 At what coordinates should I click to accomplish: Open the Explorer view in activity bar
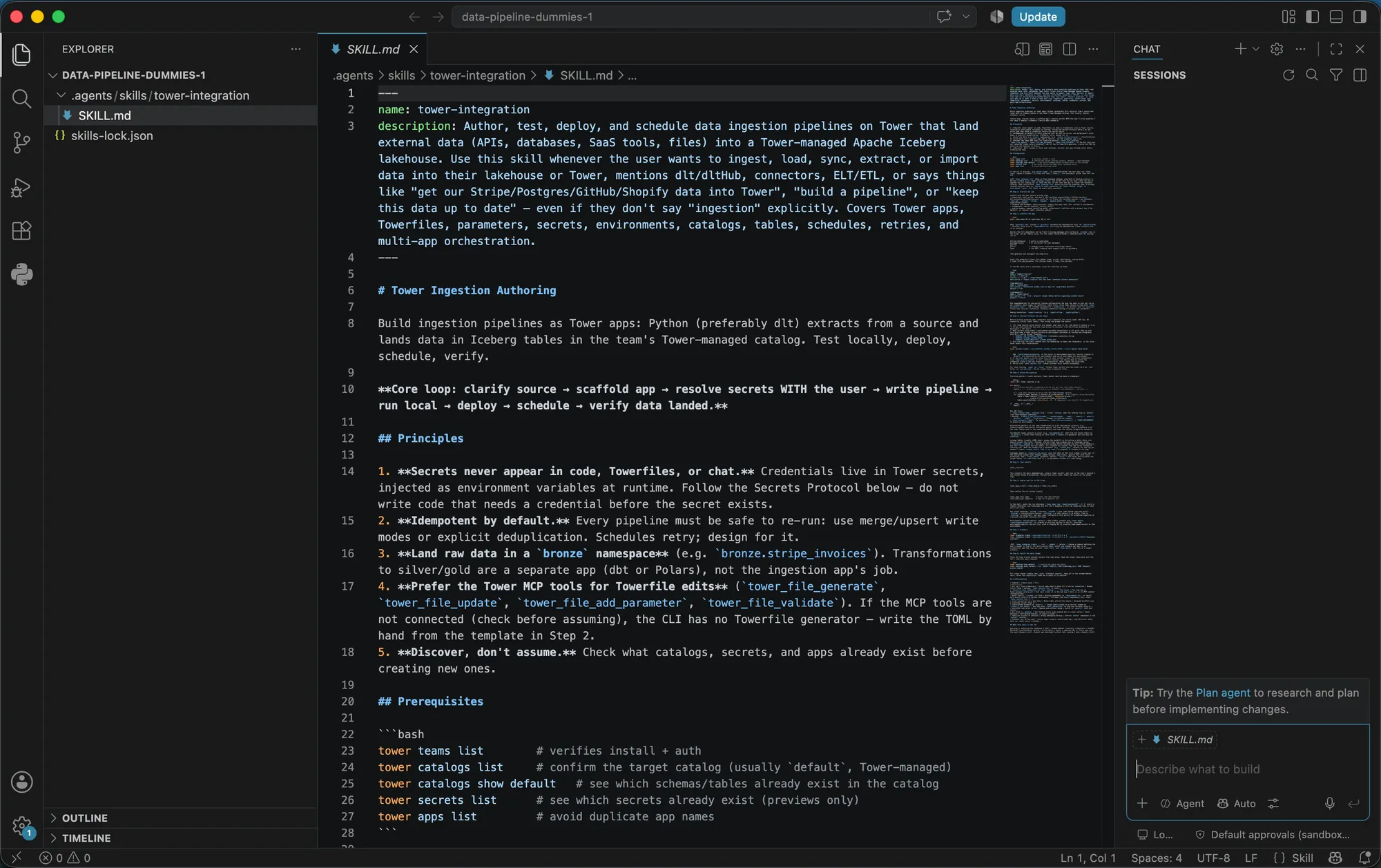(x=21, y=55)
